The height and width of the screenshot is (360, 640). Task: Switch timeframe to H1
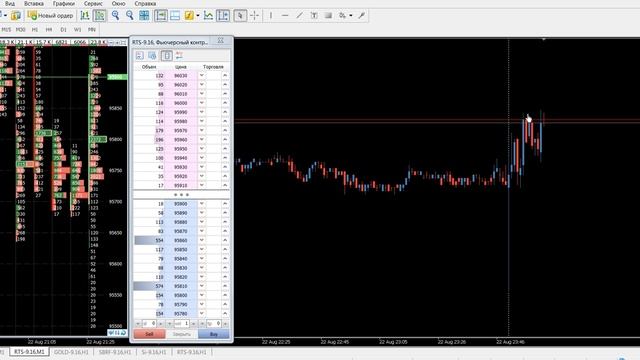point(35,30)
